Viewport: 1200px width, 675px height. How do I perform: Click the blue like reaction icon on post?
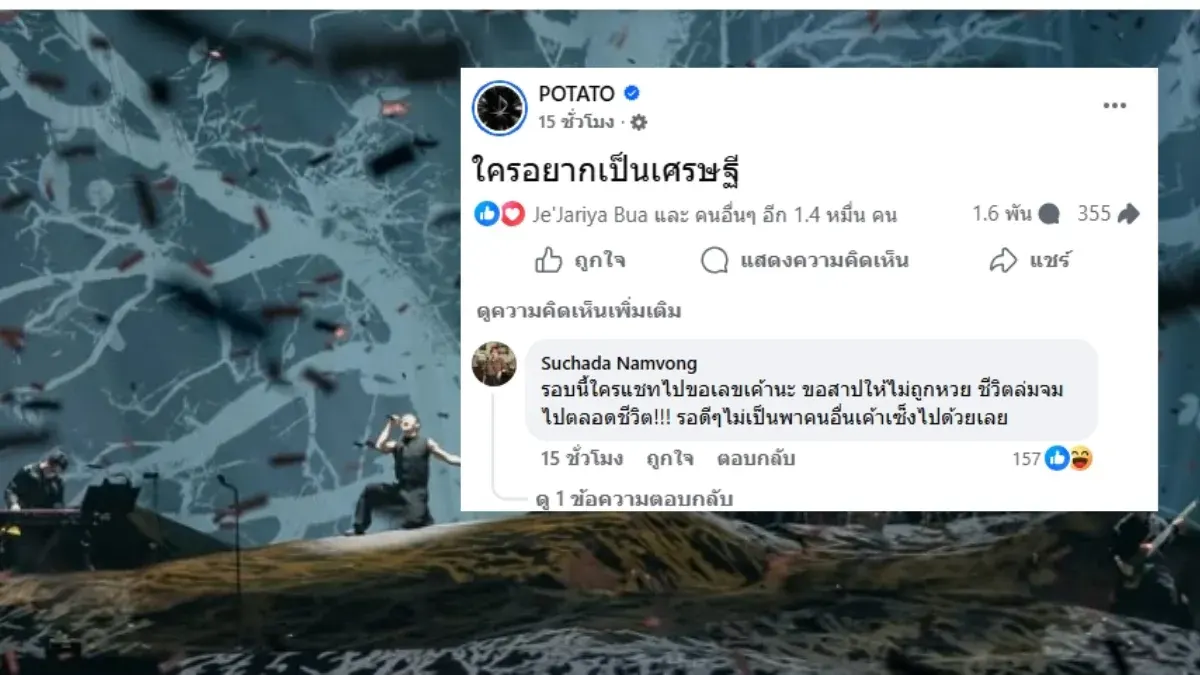click(487, 214)
